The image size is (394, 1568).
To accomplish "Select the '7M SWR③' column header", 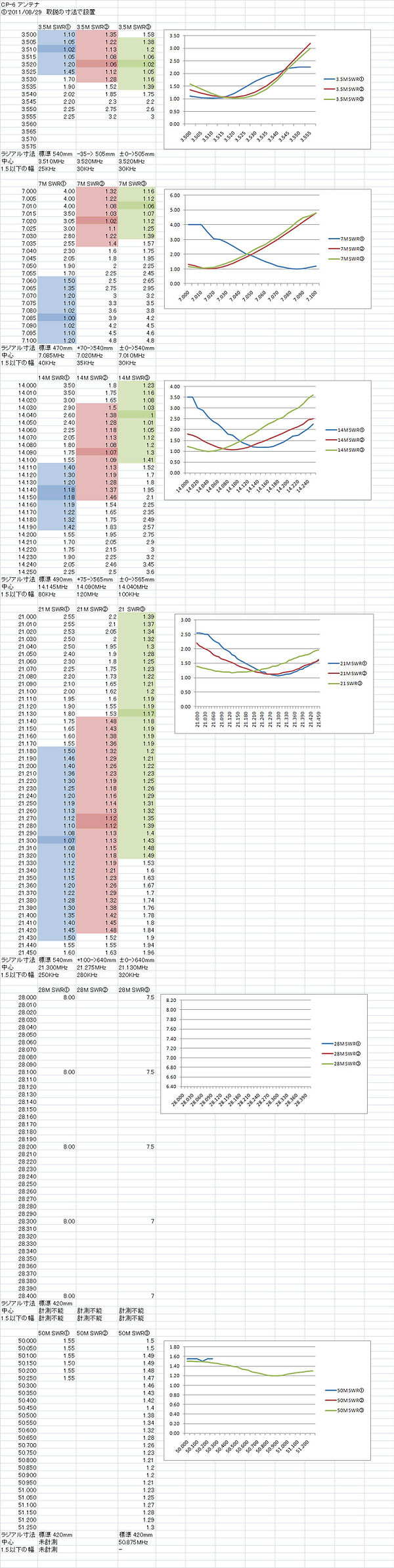I will [x=131, y=183].
